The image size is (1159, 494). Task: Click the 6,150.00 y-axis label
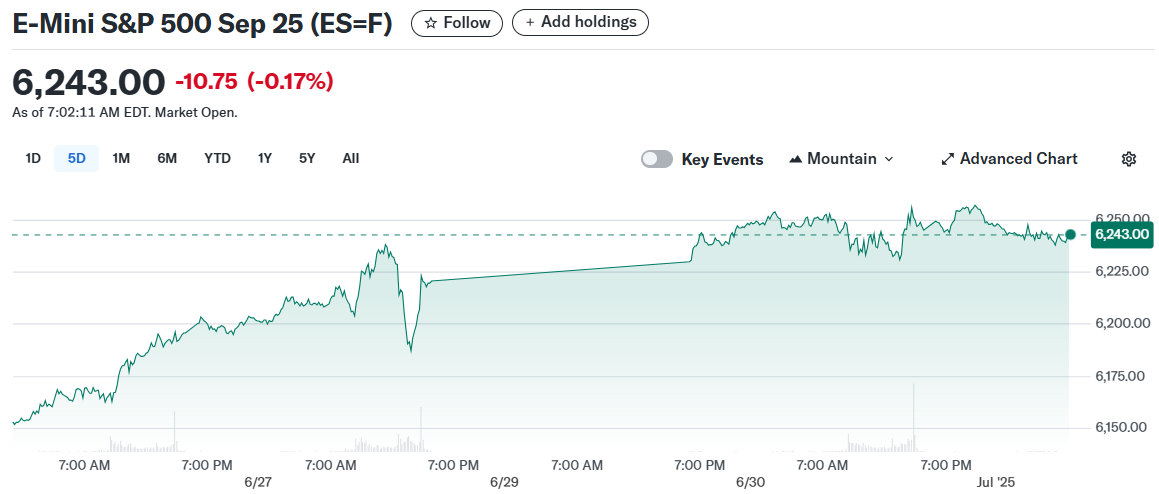pos(1122,427)
